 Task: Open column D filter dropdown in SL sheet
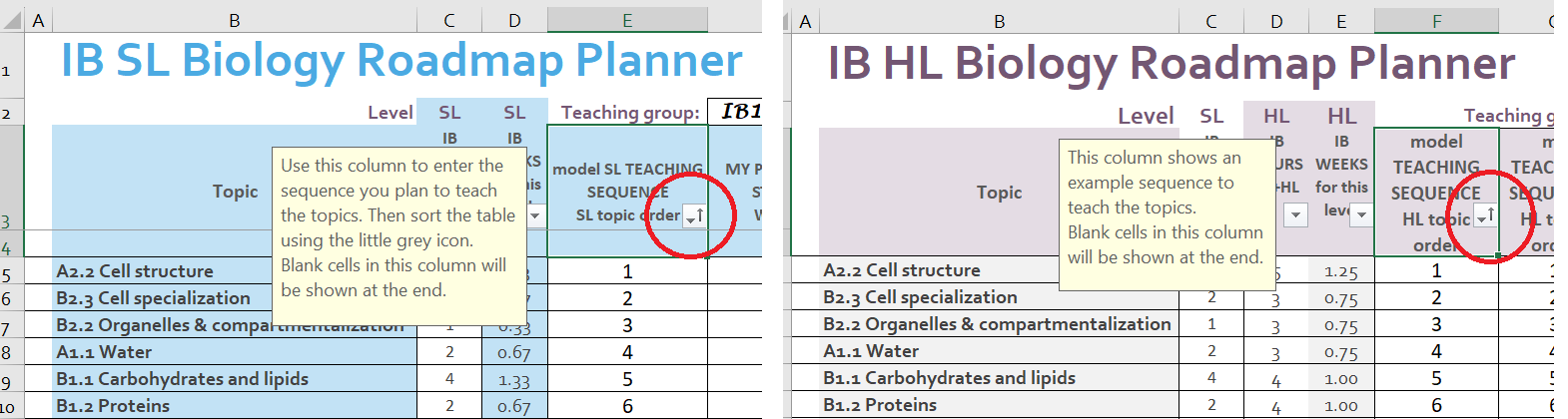536,215
